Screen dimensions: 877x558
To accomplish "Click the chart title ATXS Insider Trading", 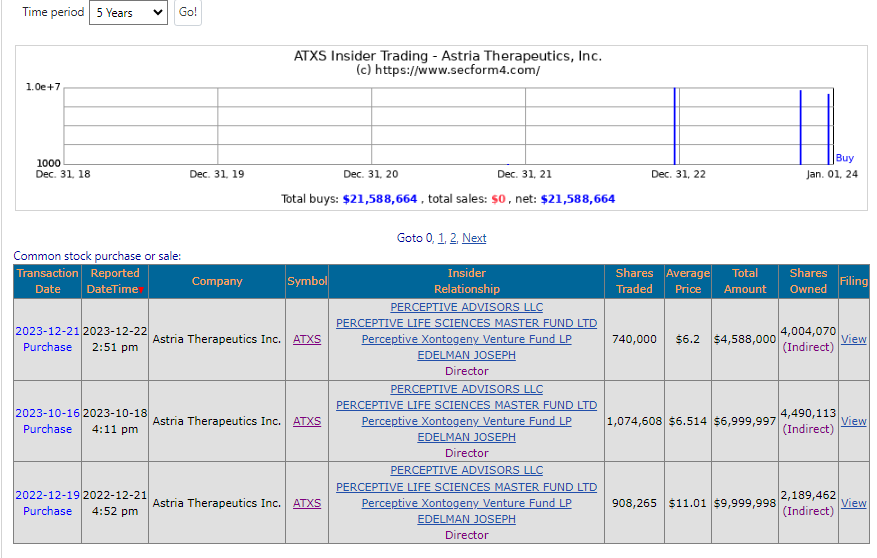I will point(447,56).
